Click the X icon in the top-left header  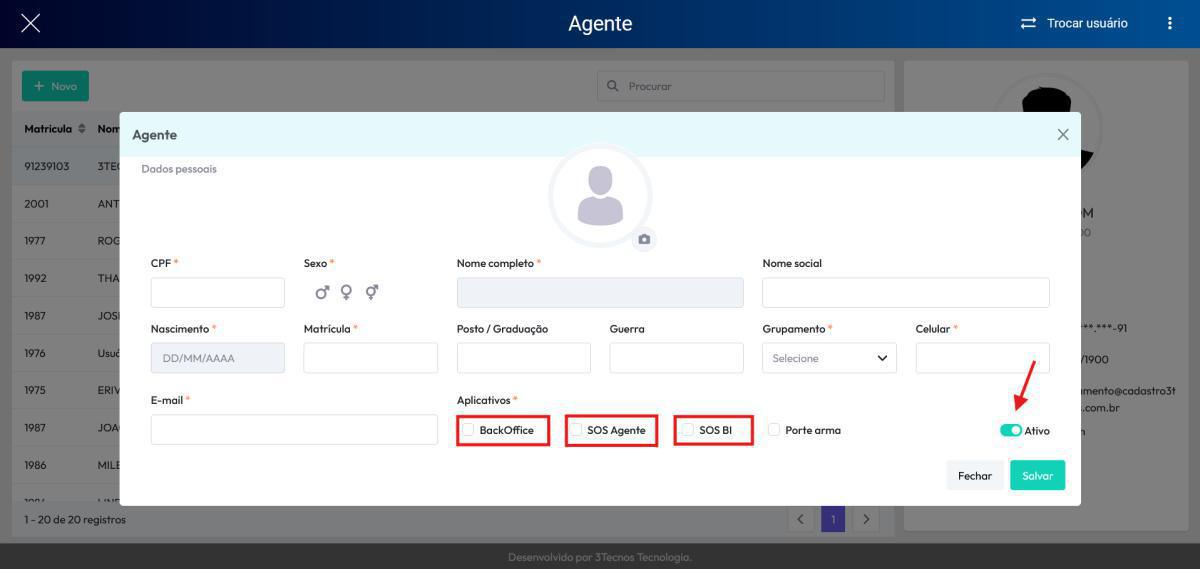click(31, 23)
